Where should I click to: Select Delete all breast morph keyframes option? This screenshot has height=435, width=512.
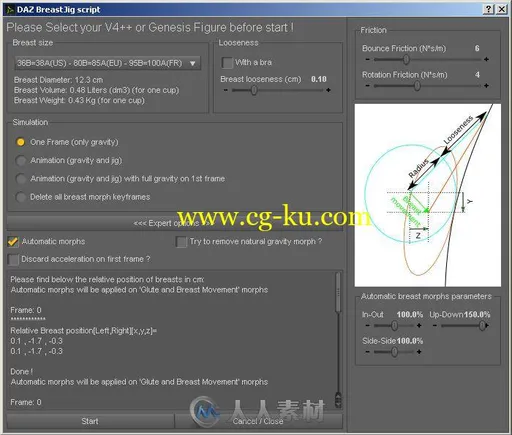21,197
